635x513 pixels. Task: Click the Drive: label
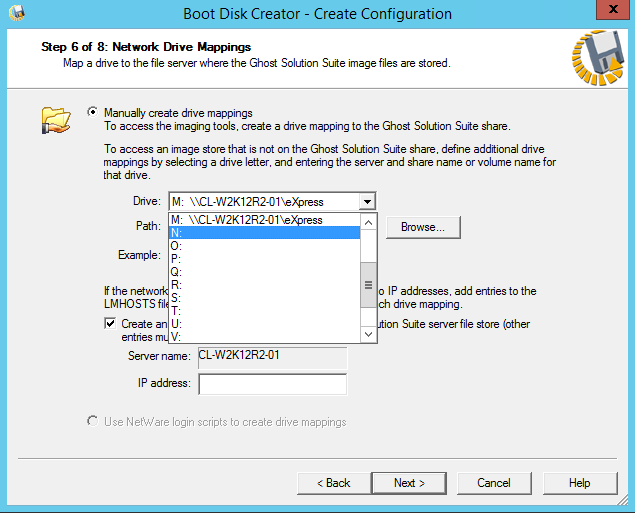click(147, 201)
